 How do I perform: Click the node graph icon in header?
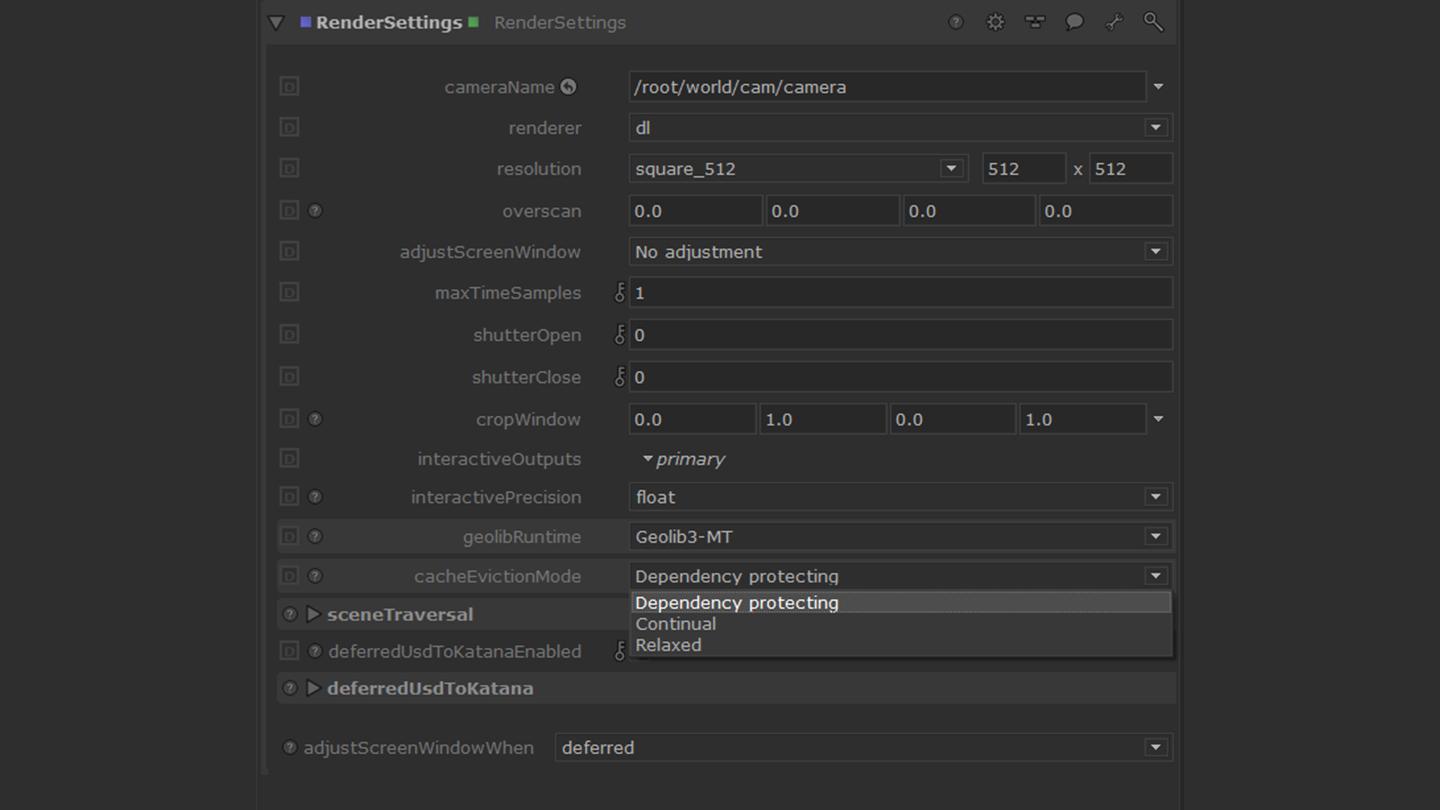point(1035,22)
